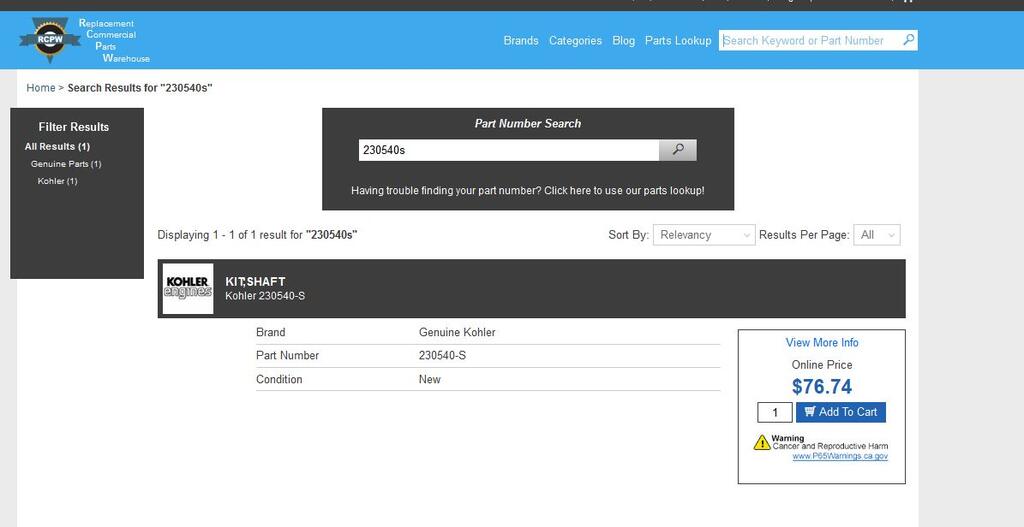Image resolution: width=1024 pixels, height=527 pixels.
Task: Focus the Search Keyword or Part Number field
Action: 810,40
